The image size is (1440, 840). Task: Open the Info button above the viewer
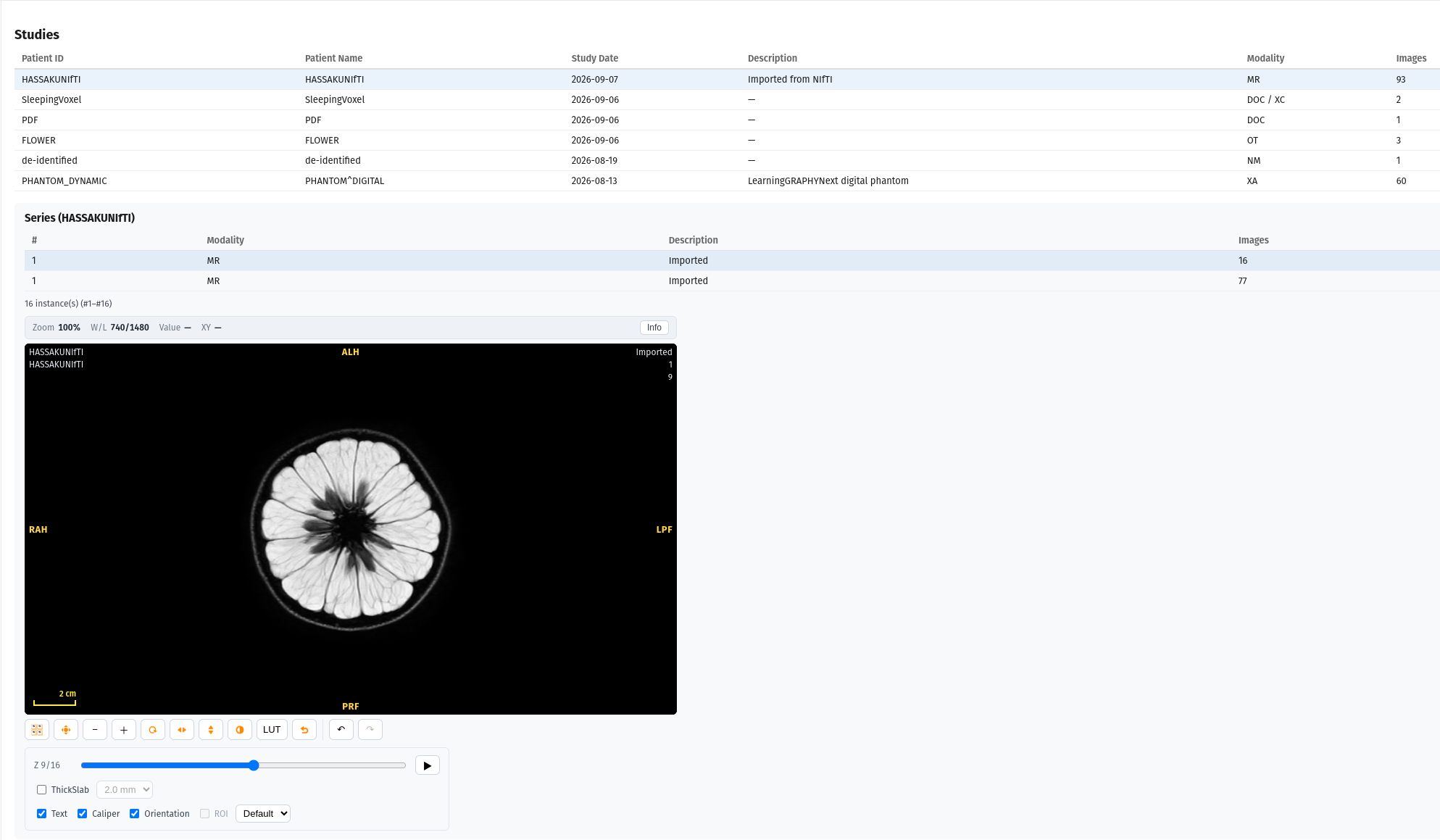tap(654, 328)
